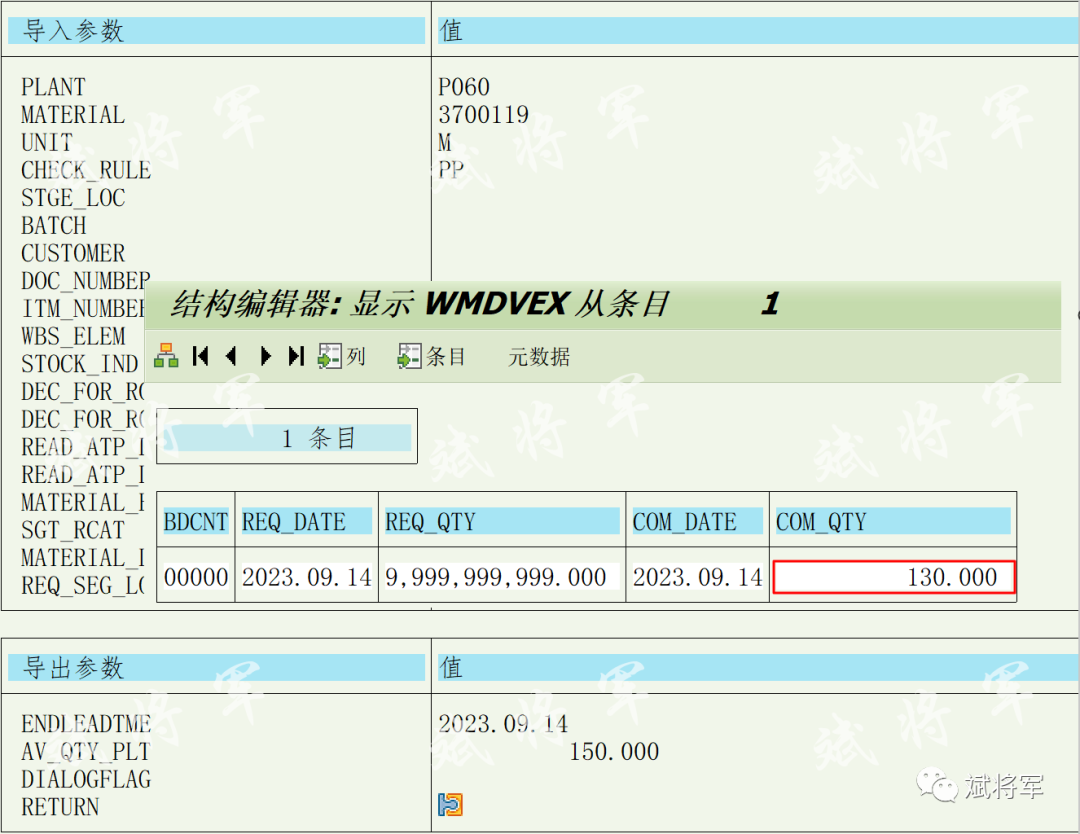Select the SGT_RCAT parameter name
Viewport: 1080px width, 834px height.
73,530
